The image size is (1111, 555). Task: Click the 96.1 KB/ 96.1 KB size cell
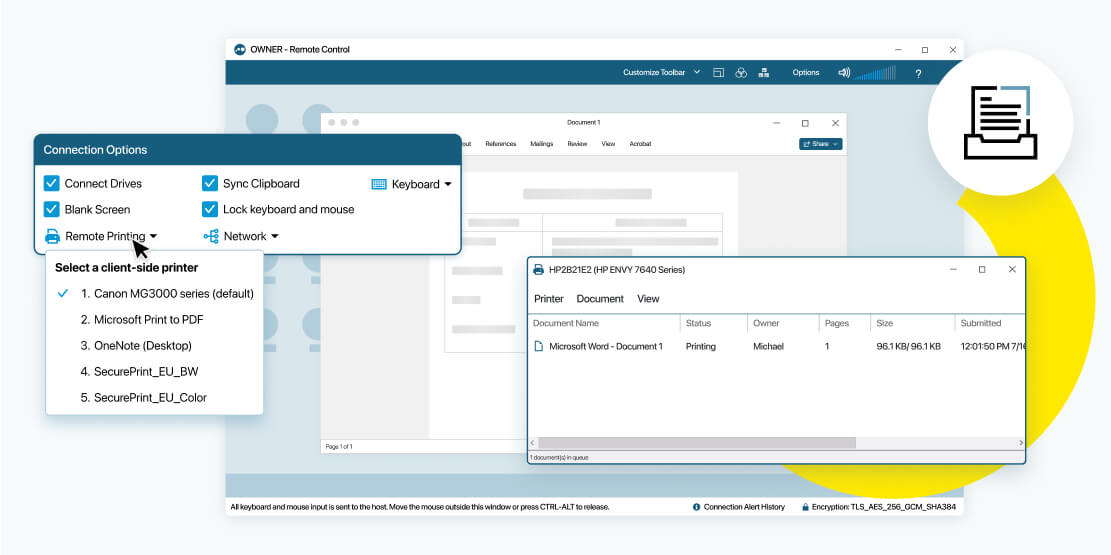click(908, 347)
